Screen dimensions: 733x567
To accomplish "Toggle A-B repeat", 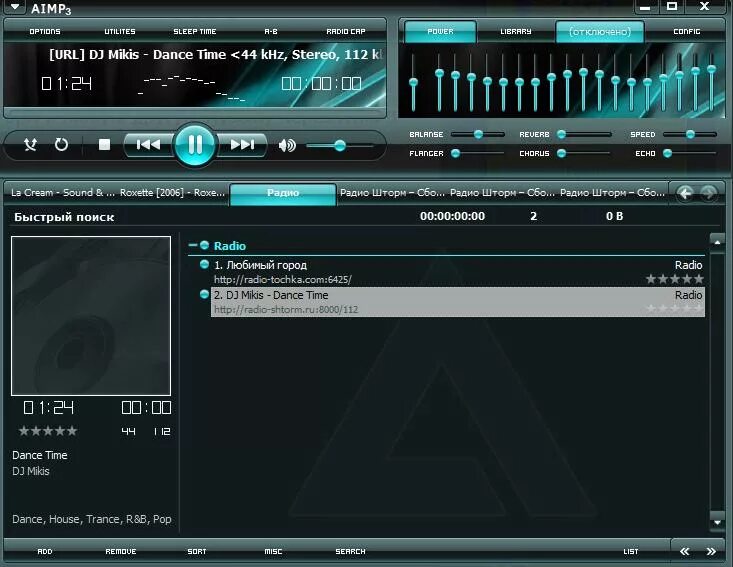I will coord(271,31).
